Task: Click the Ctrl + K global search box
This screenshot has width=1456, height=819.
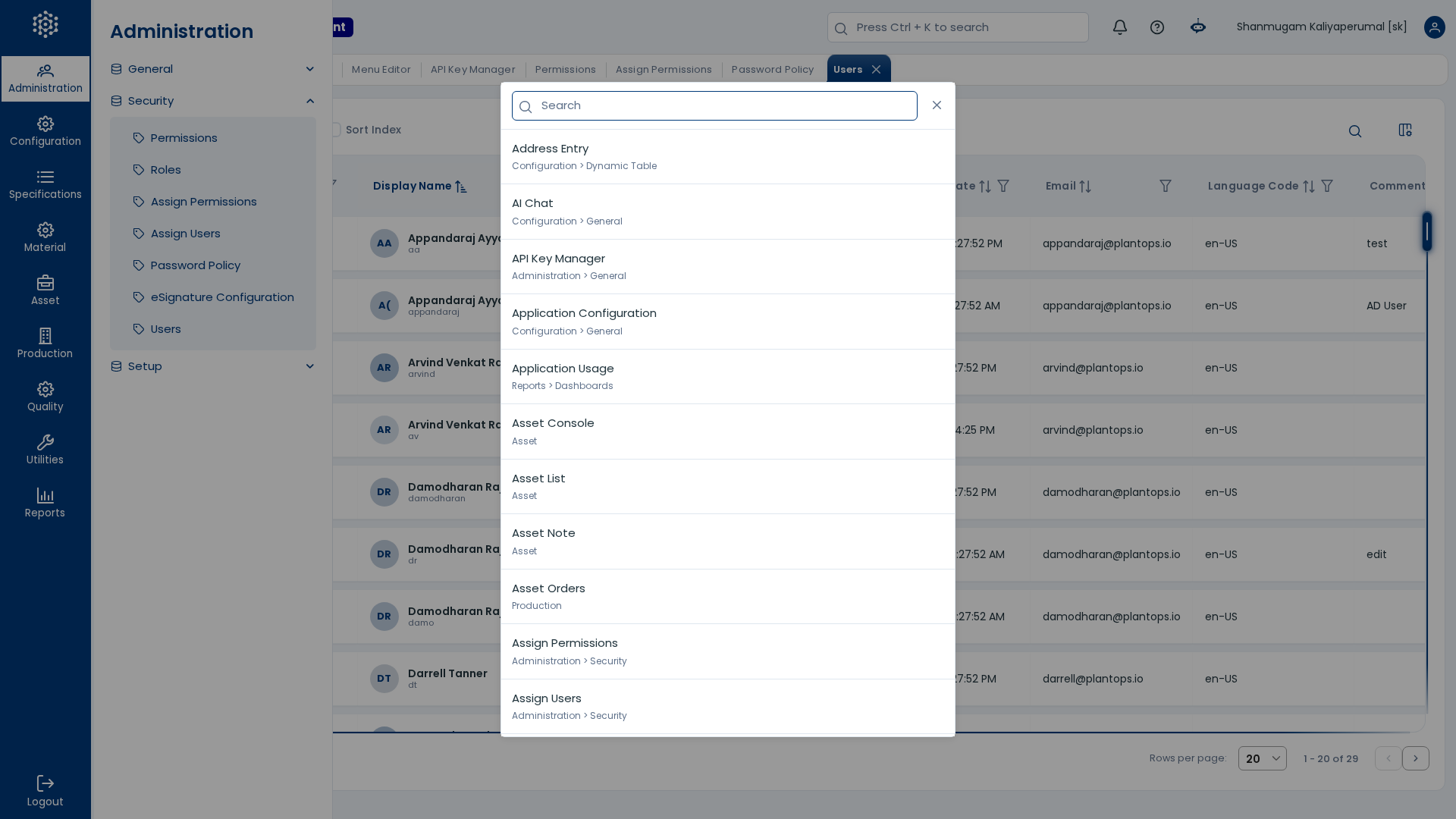Action: [x=958, y=27]
